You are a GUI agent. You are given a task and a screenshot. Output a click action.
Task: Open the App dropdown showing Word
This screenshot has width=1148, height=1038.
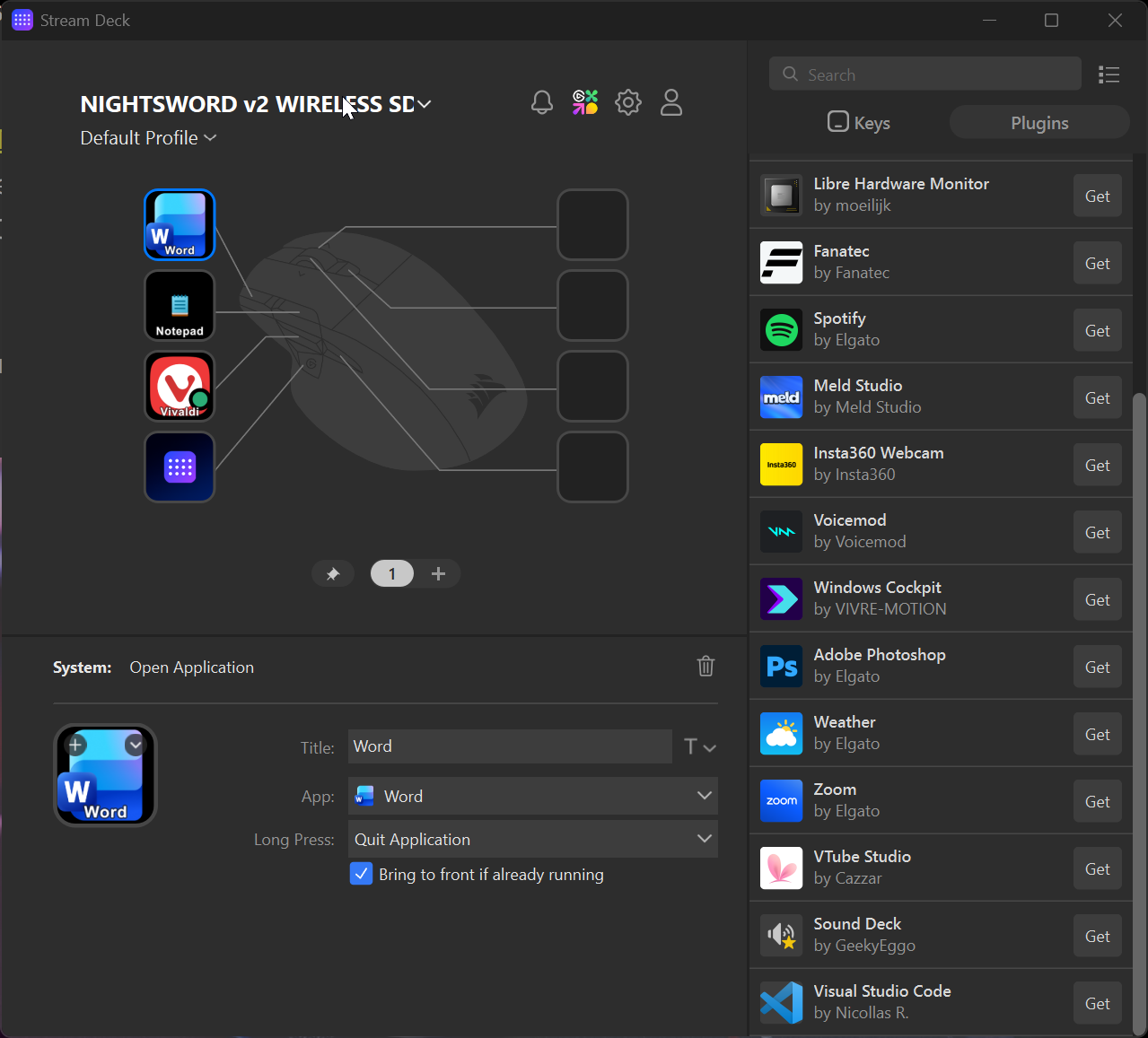[533, 796]
